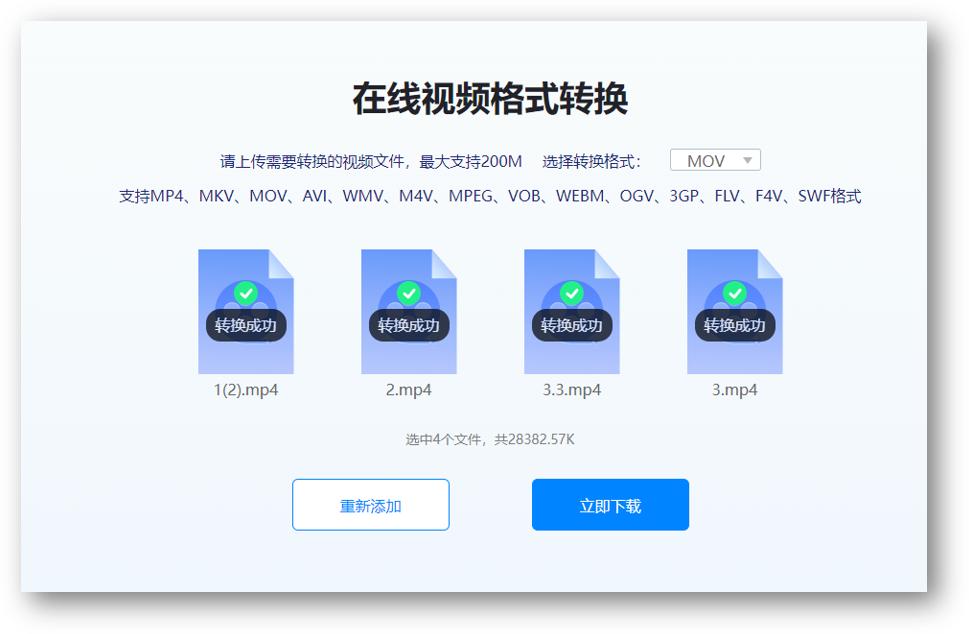Viewport: 969px width, 634px height.
Task: Select the filename label 2.mp4
Action: 408,389
